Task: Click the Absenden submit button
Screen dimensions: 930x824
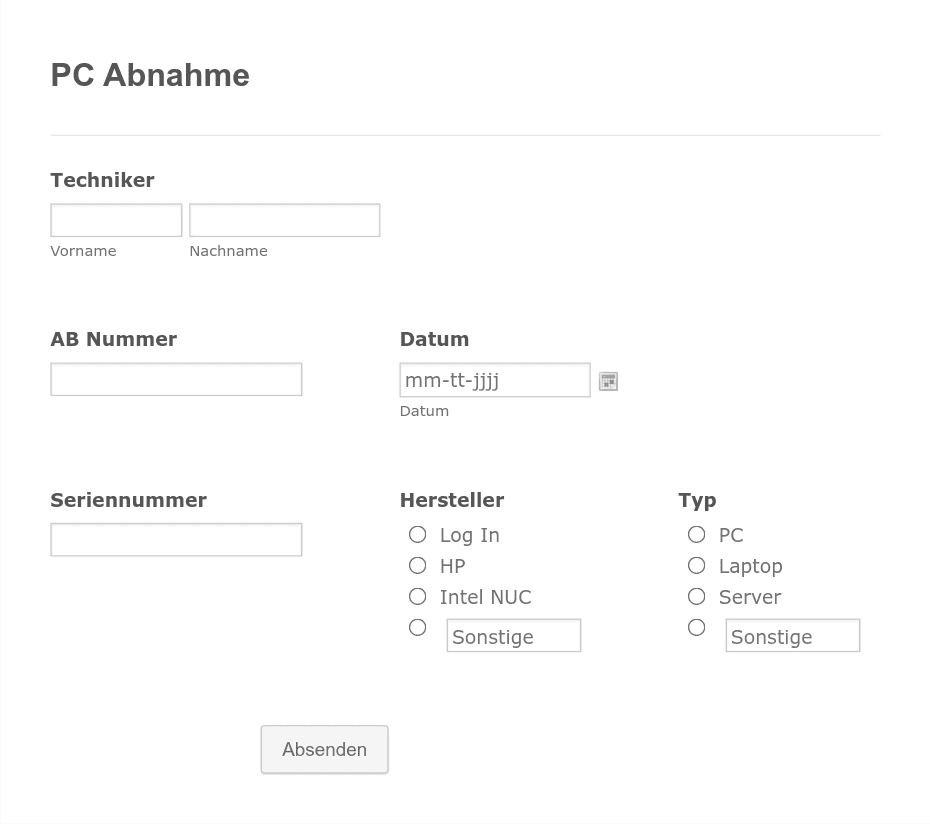Action: point(324,749)
